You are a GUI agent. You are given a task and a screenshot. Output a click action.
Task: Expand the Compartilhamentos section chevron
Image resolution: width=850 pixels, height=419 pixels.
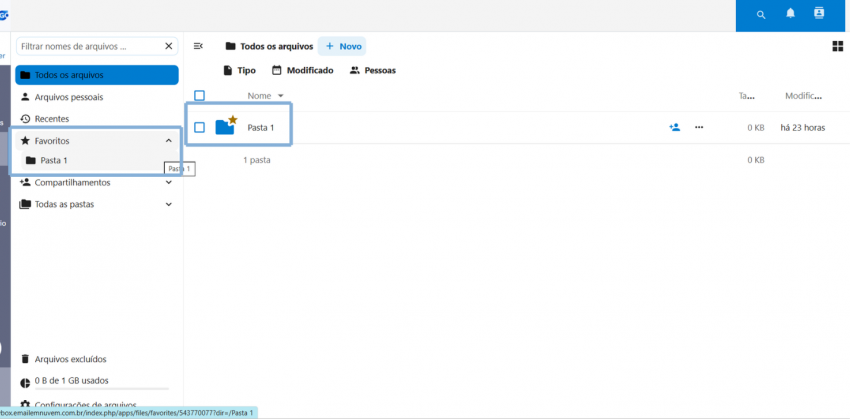(x=169, y=183)
